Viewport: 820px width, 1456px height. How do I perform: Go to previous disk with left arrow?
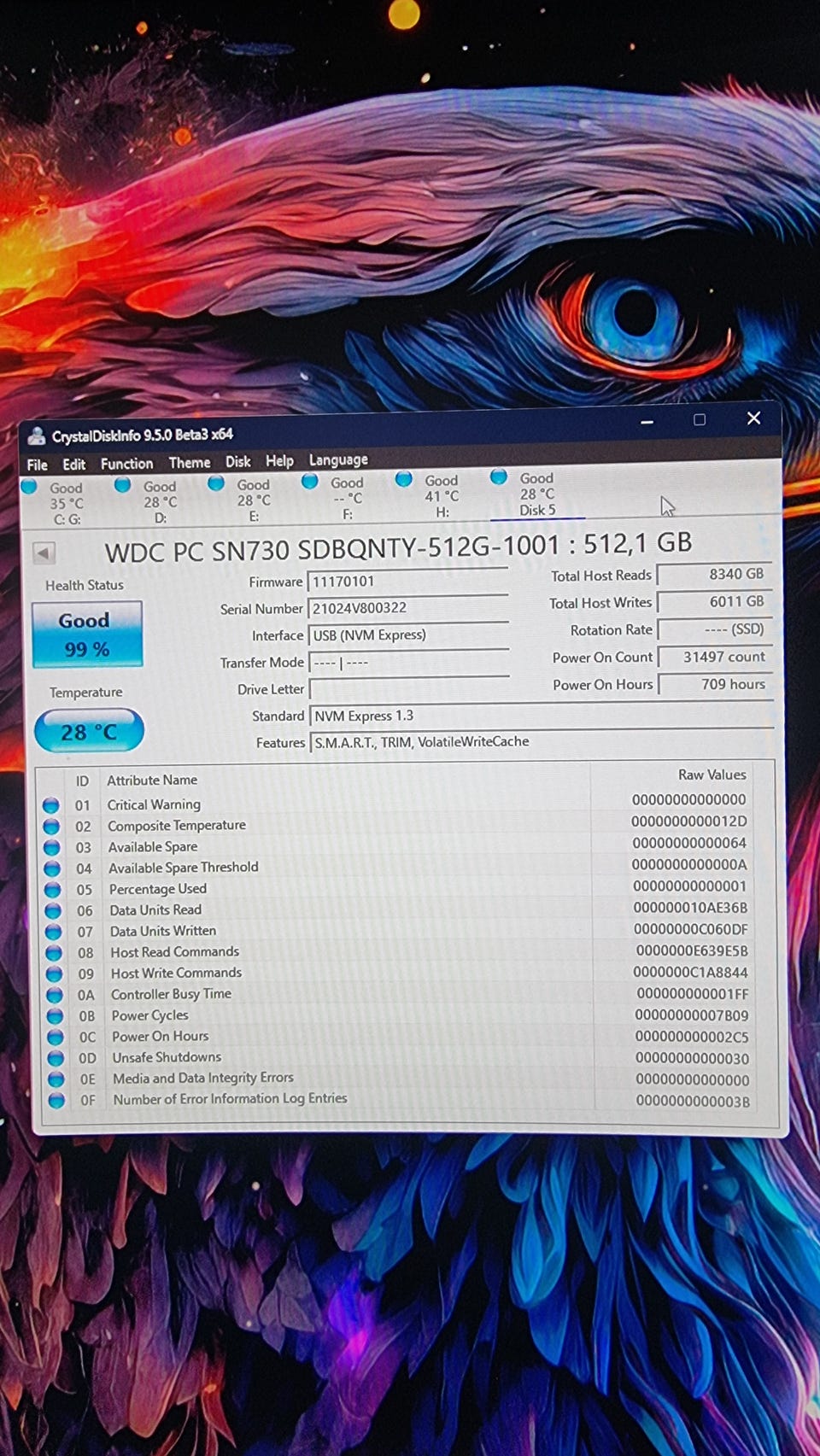[44, 553]
